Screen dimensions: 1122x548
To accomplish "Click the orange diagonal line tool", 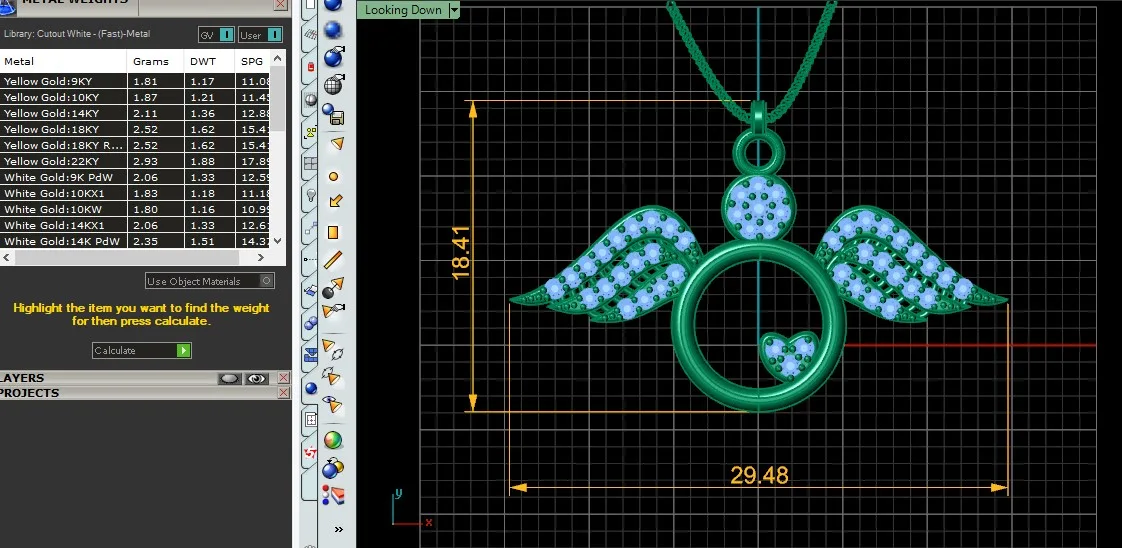I will pyautogui.click(x=333, y=260).
